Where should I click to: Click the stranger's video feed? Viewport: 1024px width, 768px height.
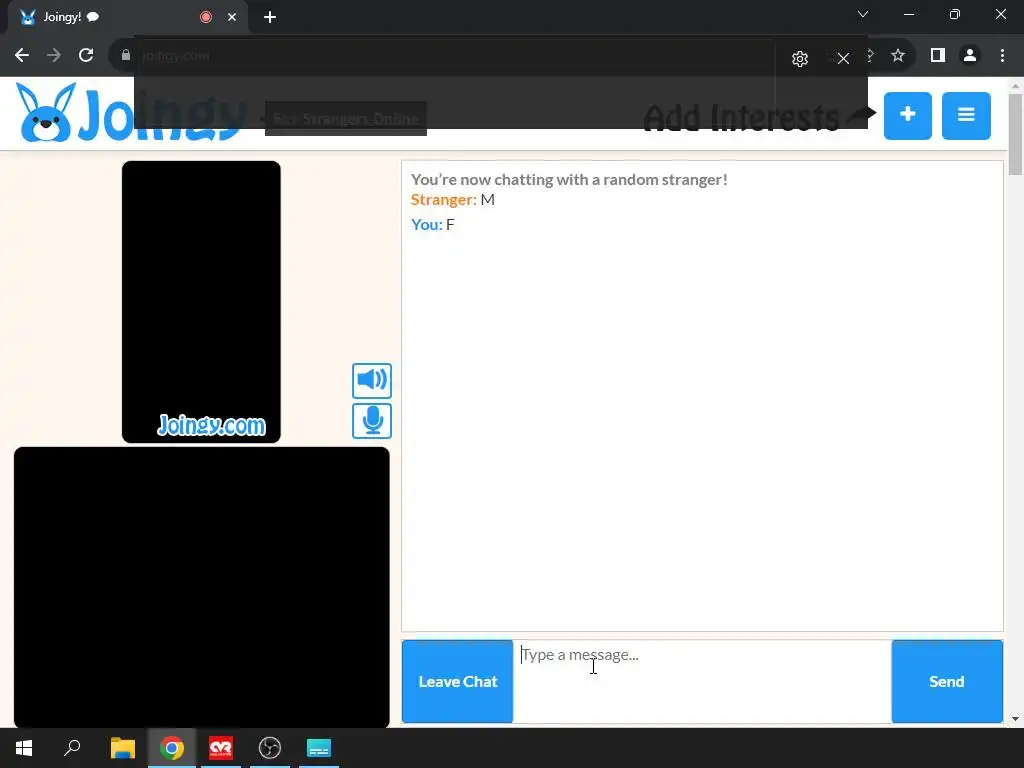click(x=201, y=302)
